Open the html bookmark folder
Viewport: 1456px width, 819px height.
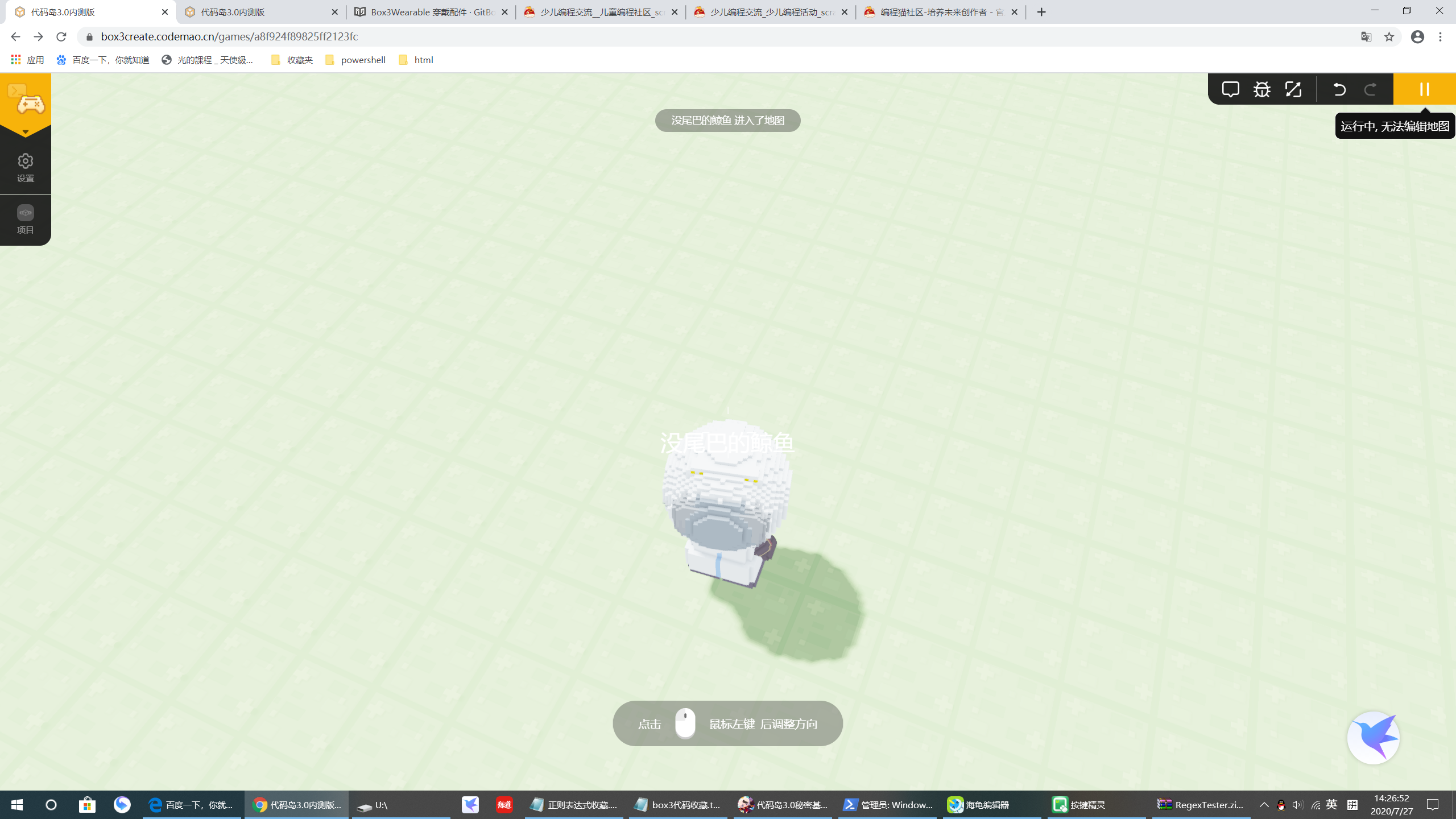416,60
